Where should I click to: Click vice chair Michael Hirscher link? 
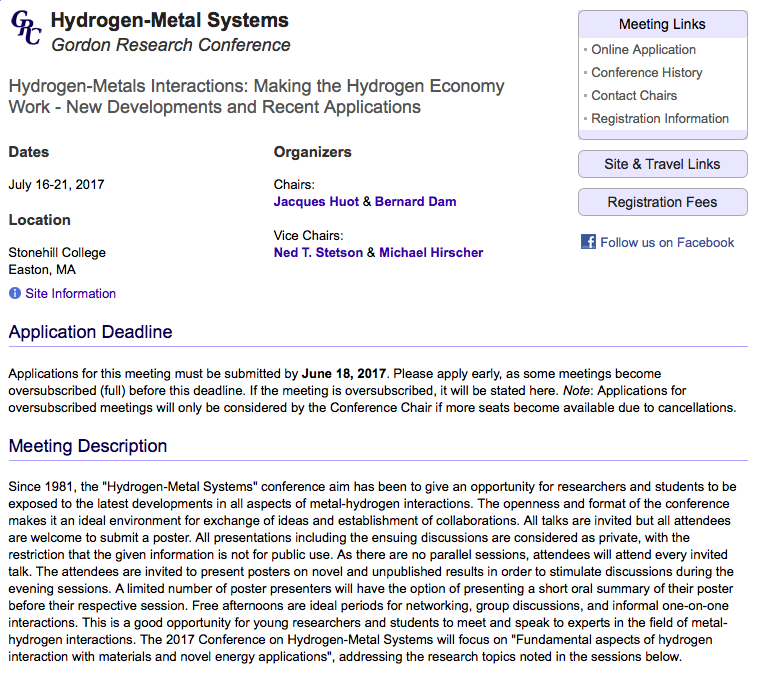point(431,253)
